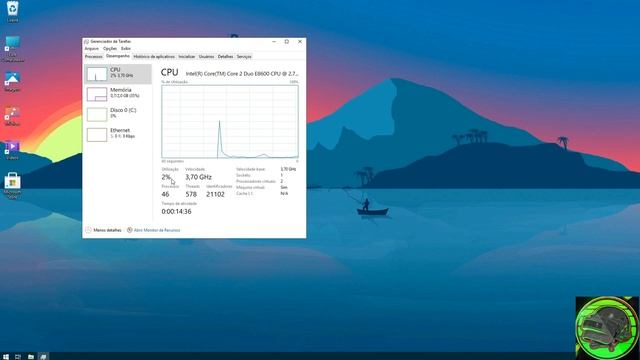Maximize the Task Manager window
The image size is (640, 360).
click(287, 42)
